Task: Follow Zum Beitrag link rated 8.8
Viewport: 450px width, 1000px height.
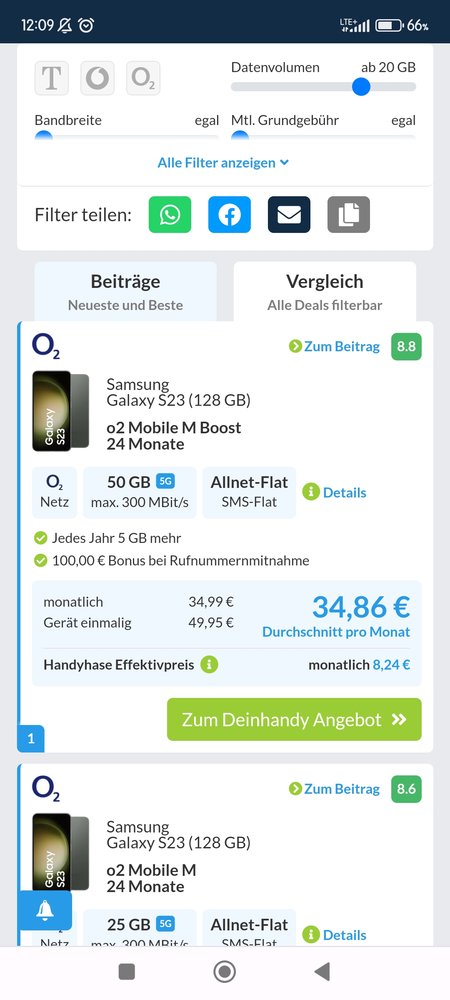Action: click(x=334, y=346)
